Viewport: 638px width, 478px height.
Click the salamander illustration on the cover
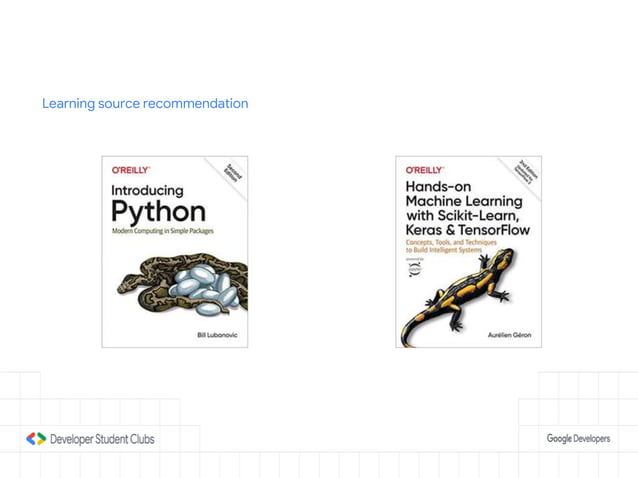pos(458,298)
